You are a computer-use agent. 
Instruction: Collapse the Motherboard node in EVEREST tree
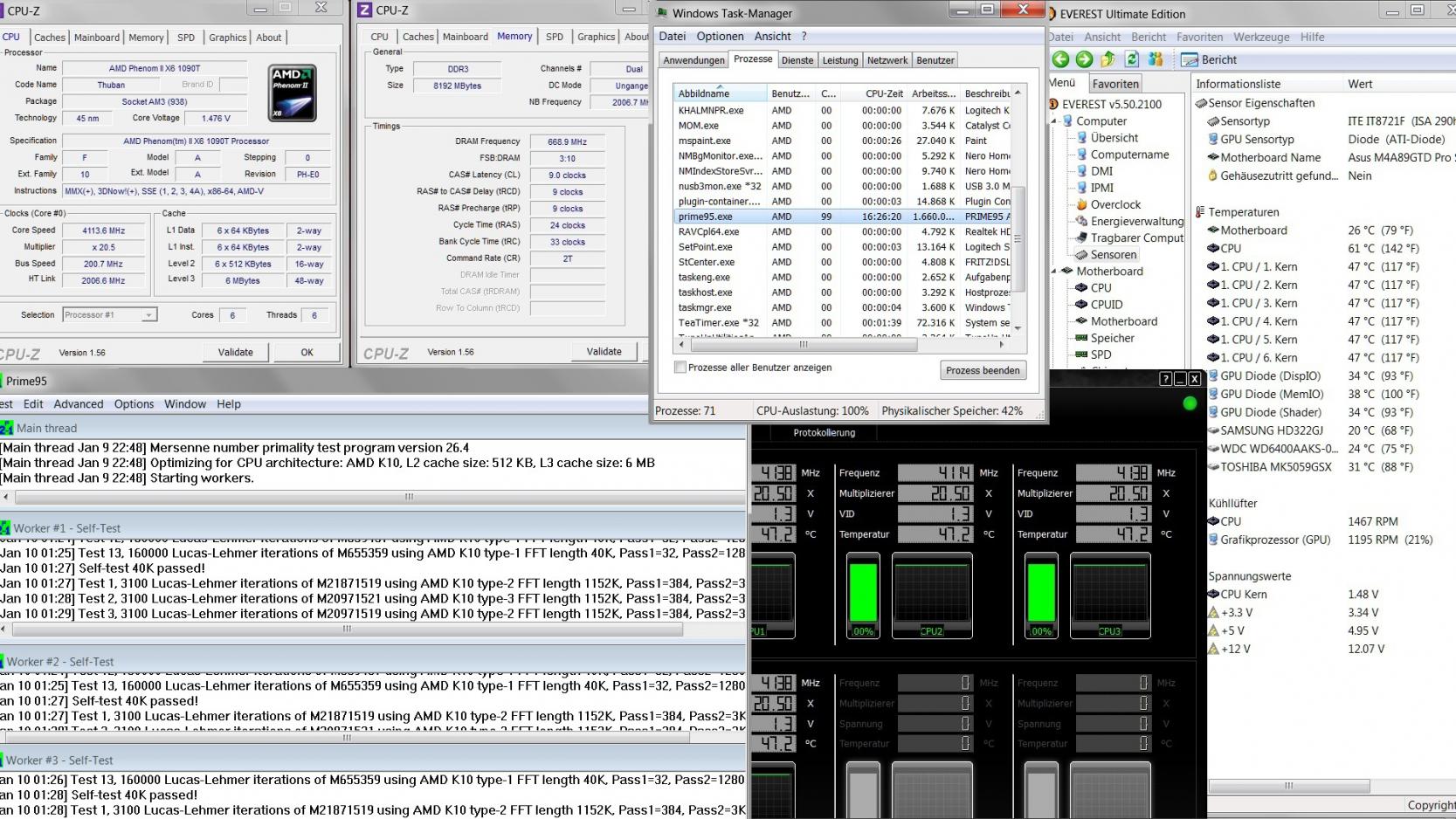coord(1054,272)
